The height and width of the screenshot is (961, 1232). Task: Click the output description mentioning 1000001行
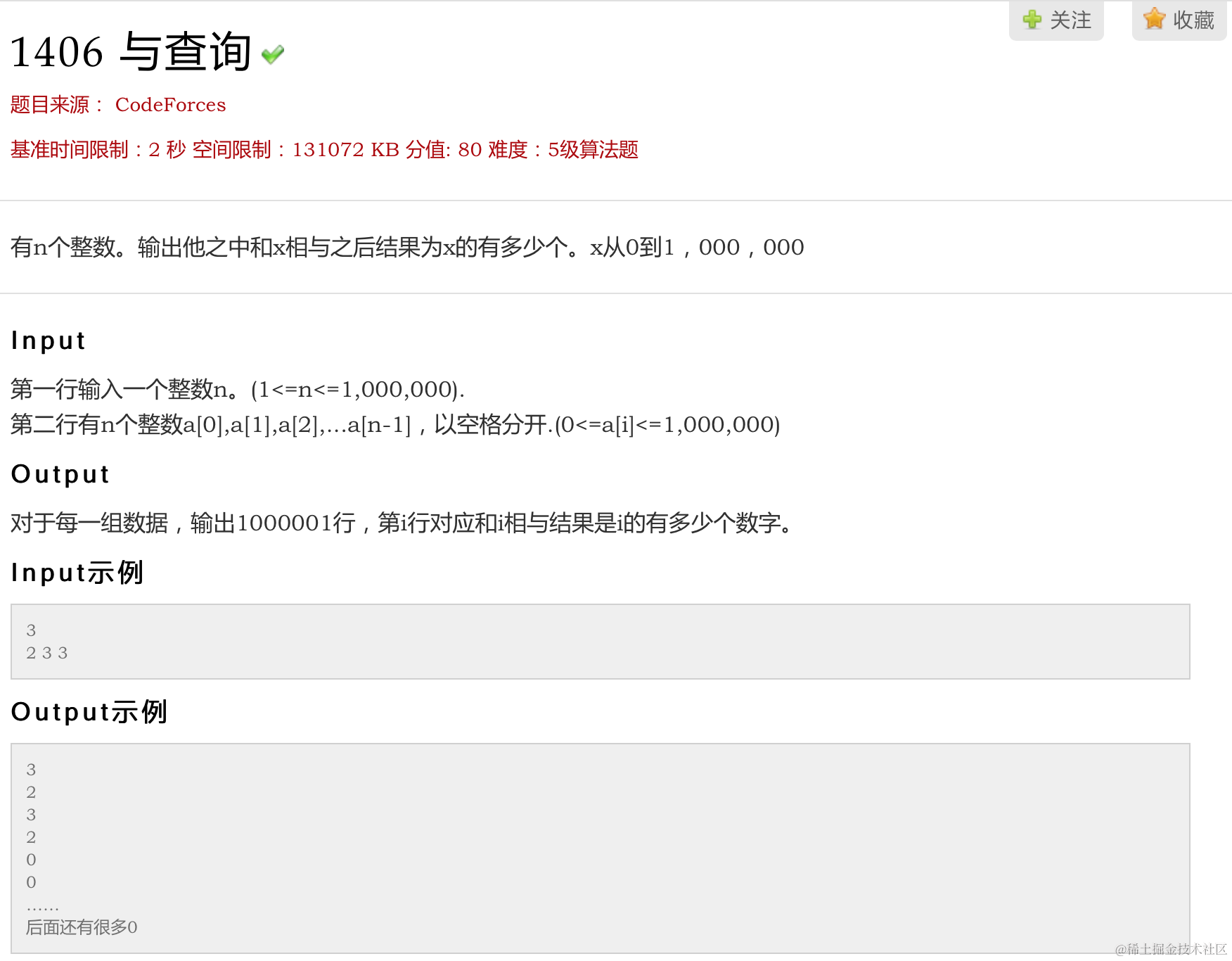(402, 523)
